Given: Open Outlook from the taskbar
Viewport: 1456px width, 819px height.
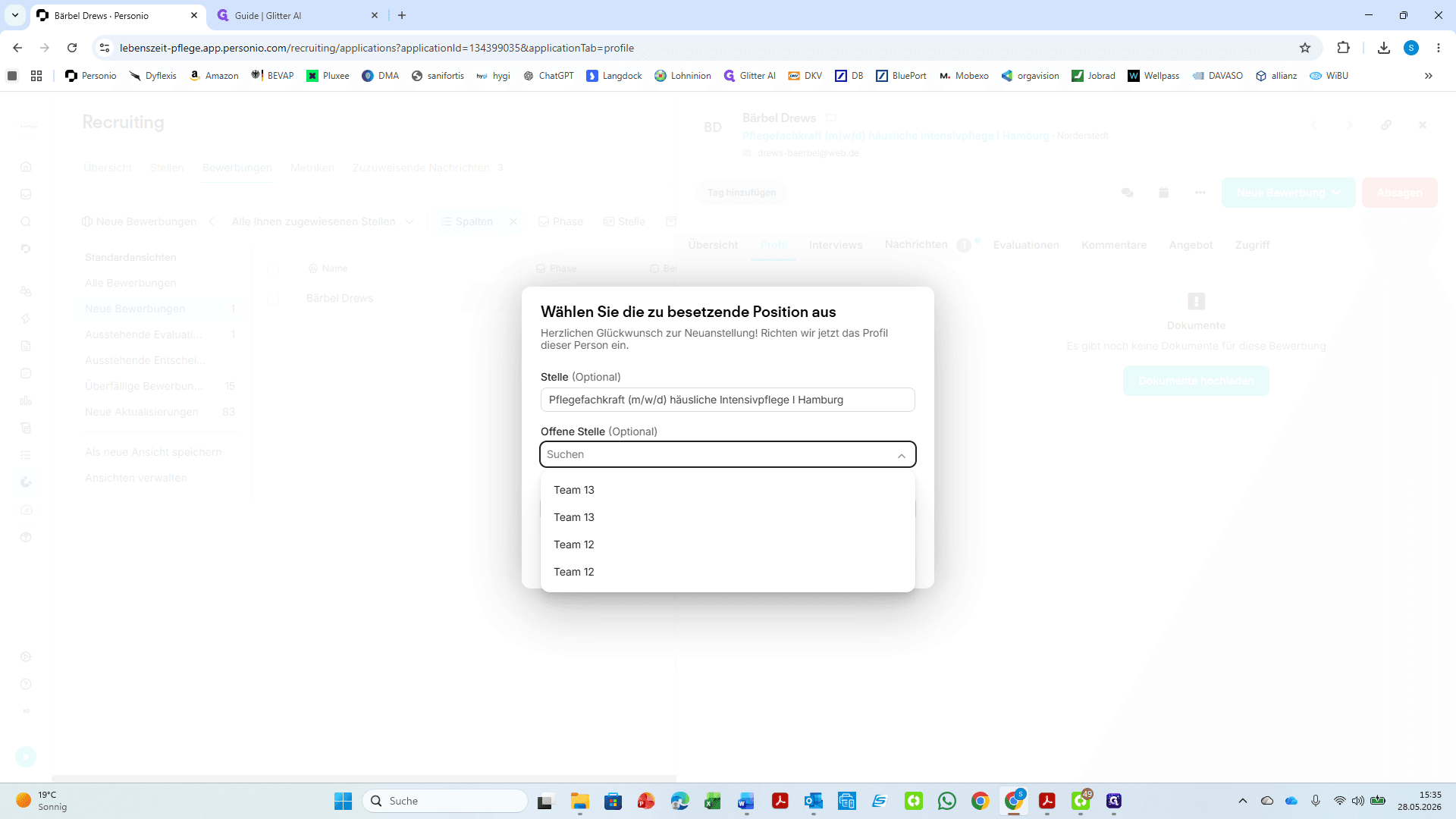Looking at the screenshot, I should 814,801.
